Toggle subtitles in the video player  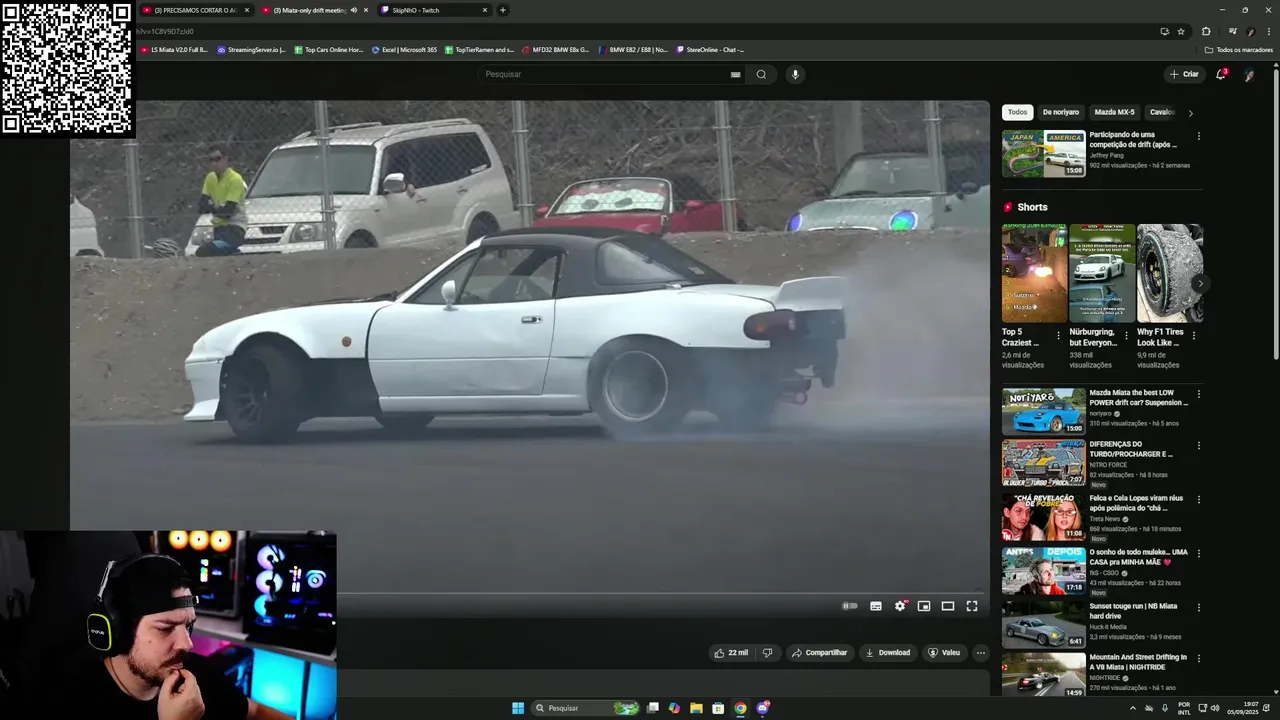[876, 606]
